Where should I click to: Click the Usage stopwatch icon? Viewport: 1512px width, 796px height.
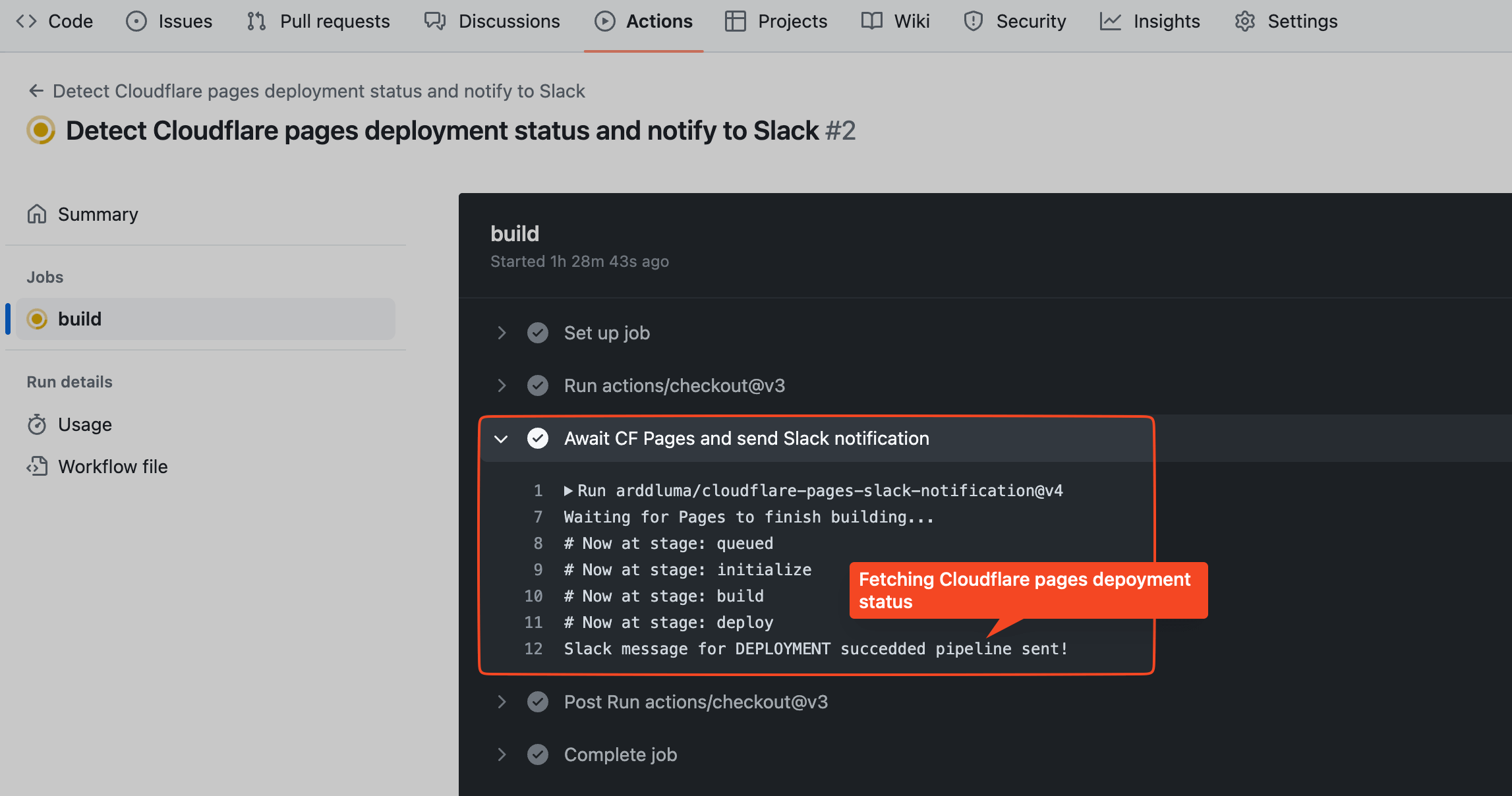coord(37,424)
